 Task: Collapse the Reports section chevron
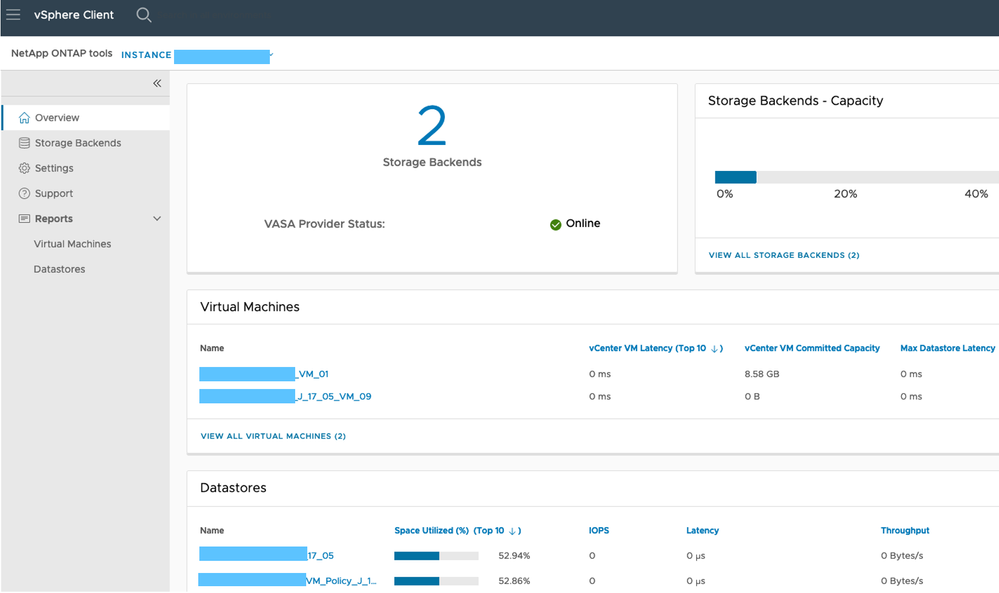coord(157,219)
